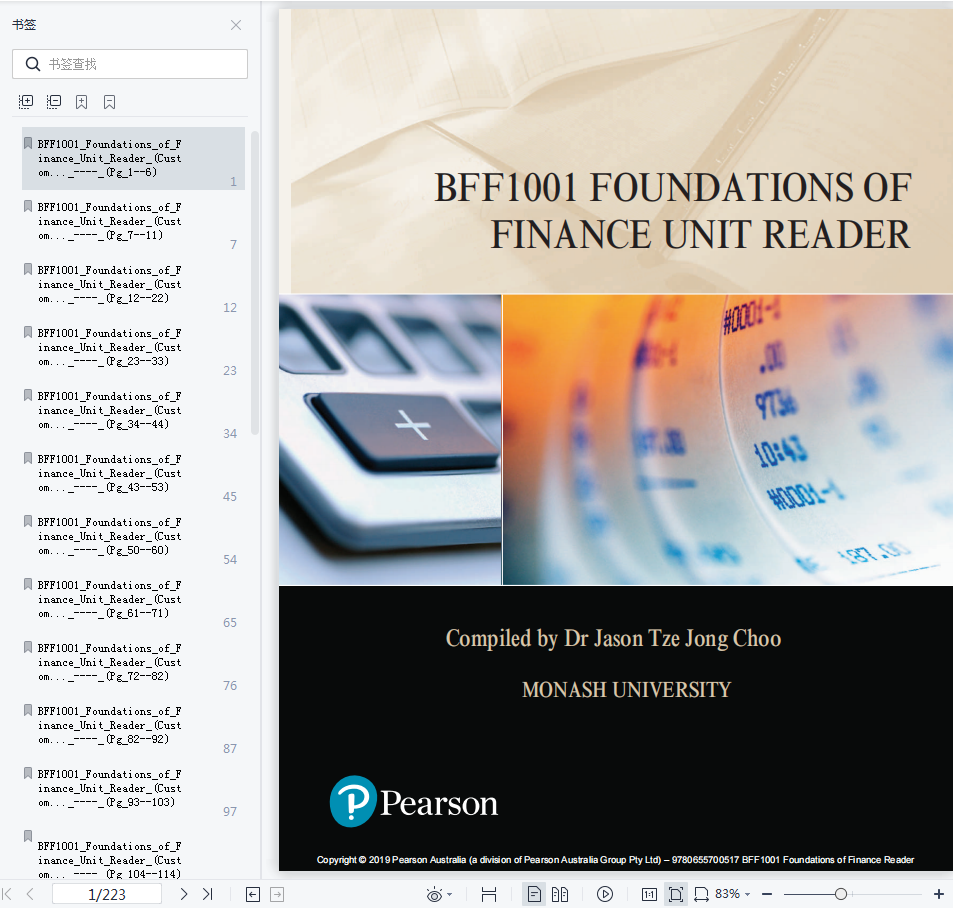This screenshot has width=953, height=908.
Task: Start the slideshow playback
Action: pos(605,894)
